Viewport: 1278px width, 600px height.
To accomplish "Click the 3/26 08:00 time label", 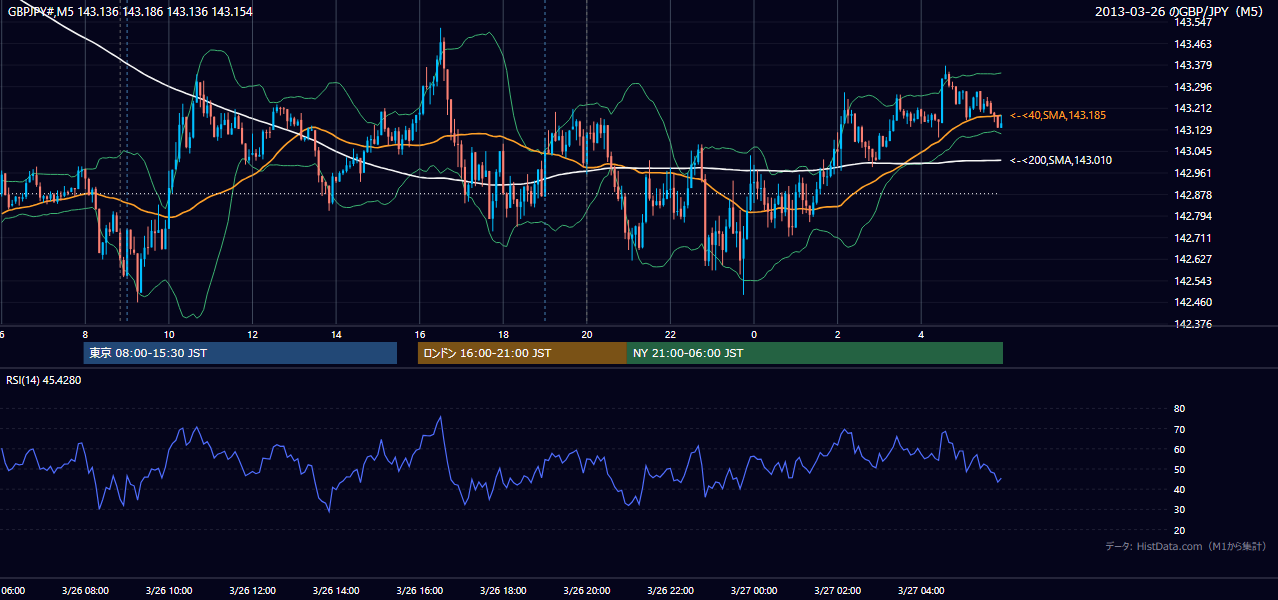I will 85,591.
